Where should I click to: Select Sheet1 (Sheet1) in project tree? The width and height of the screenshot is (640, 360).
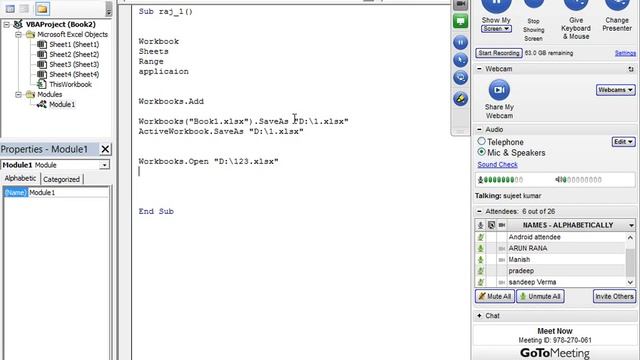74,44
